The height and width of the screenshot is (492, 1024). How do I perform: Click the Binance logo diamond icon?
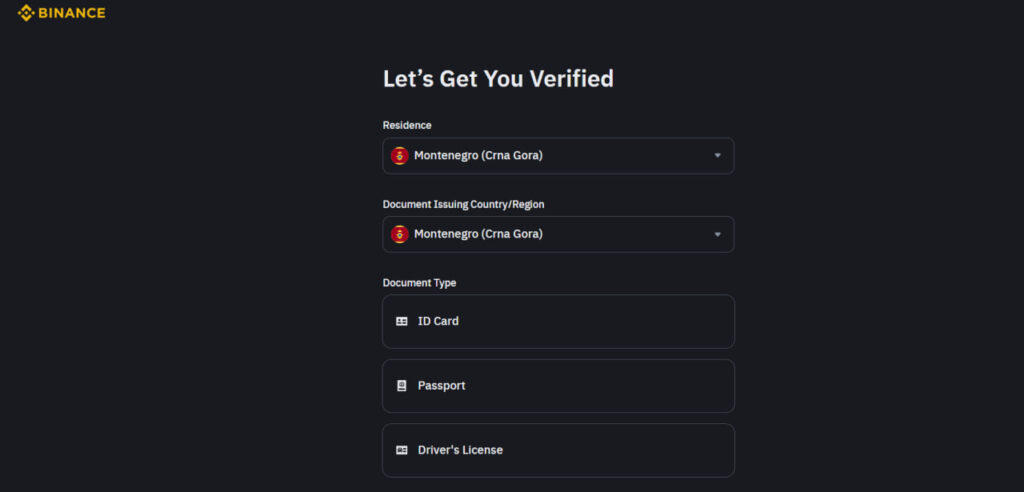[25, 12]
